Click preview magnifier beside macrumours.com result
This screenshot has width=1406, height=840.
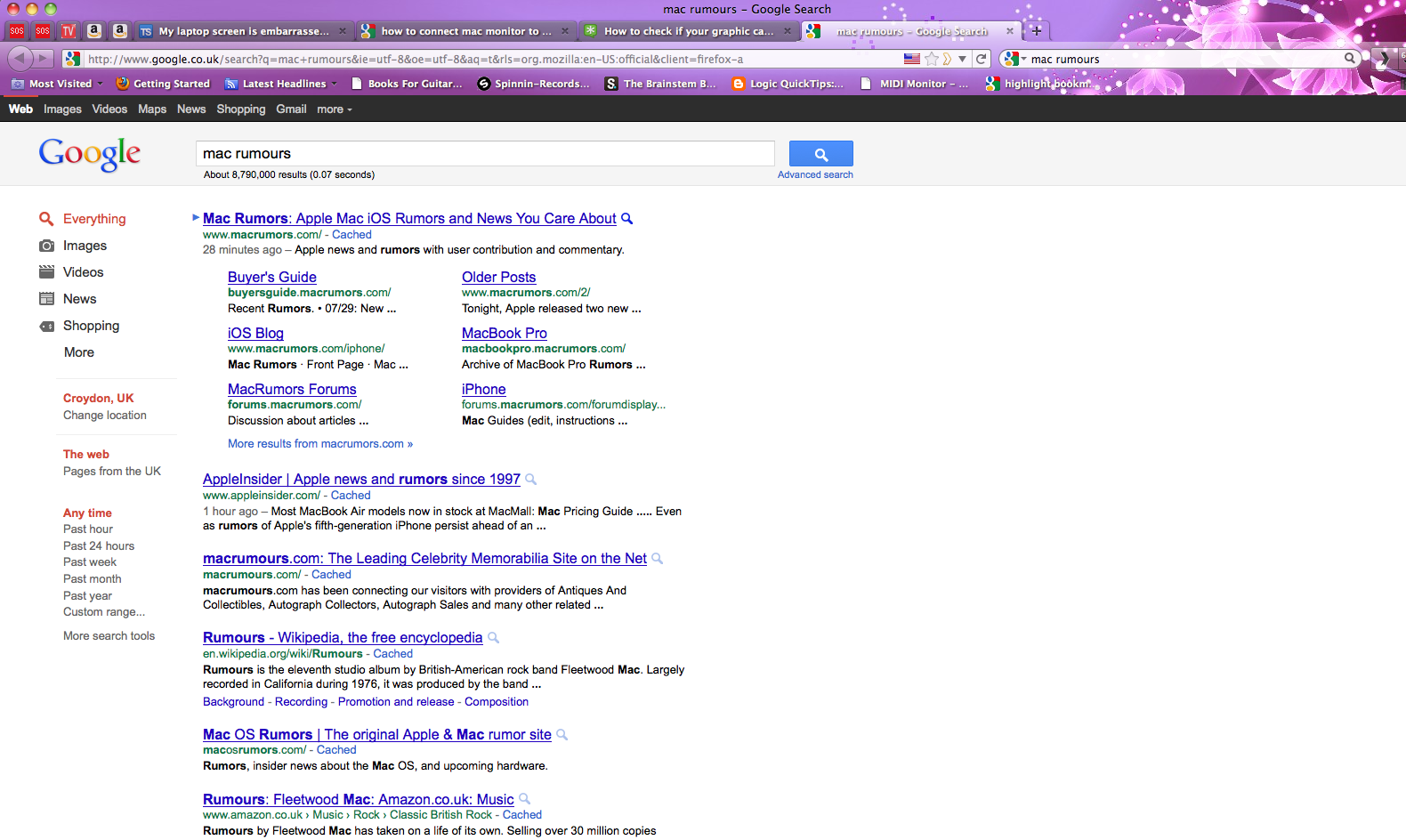[x=658, y=559]
